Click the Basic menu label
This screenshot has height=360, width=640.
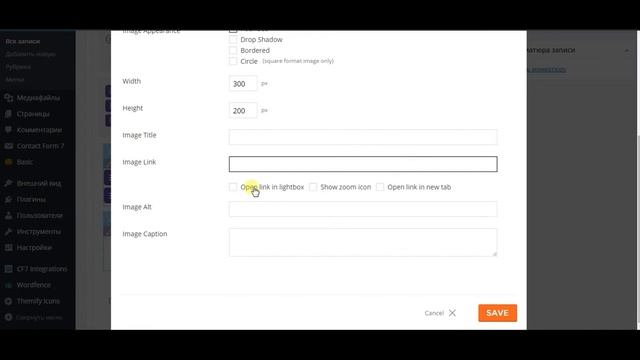tap(24, 162)
